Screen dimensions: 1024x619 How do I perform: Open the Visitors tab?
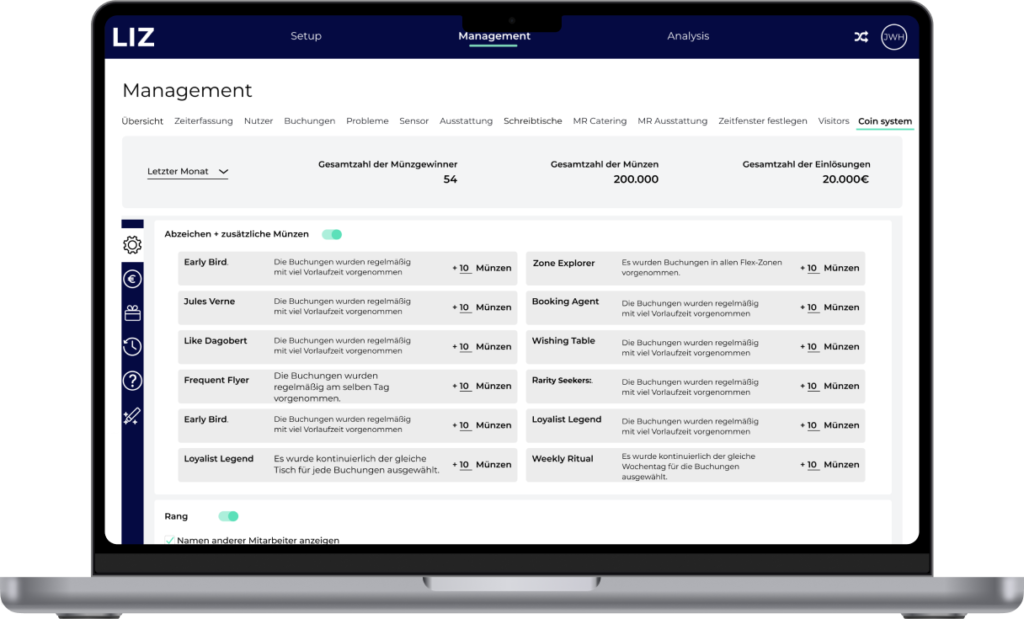coord(833,121)
